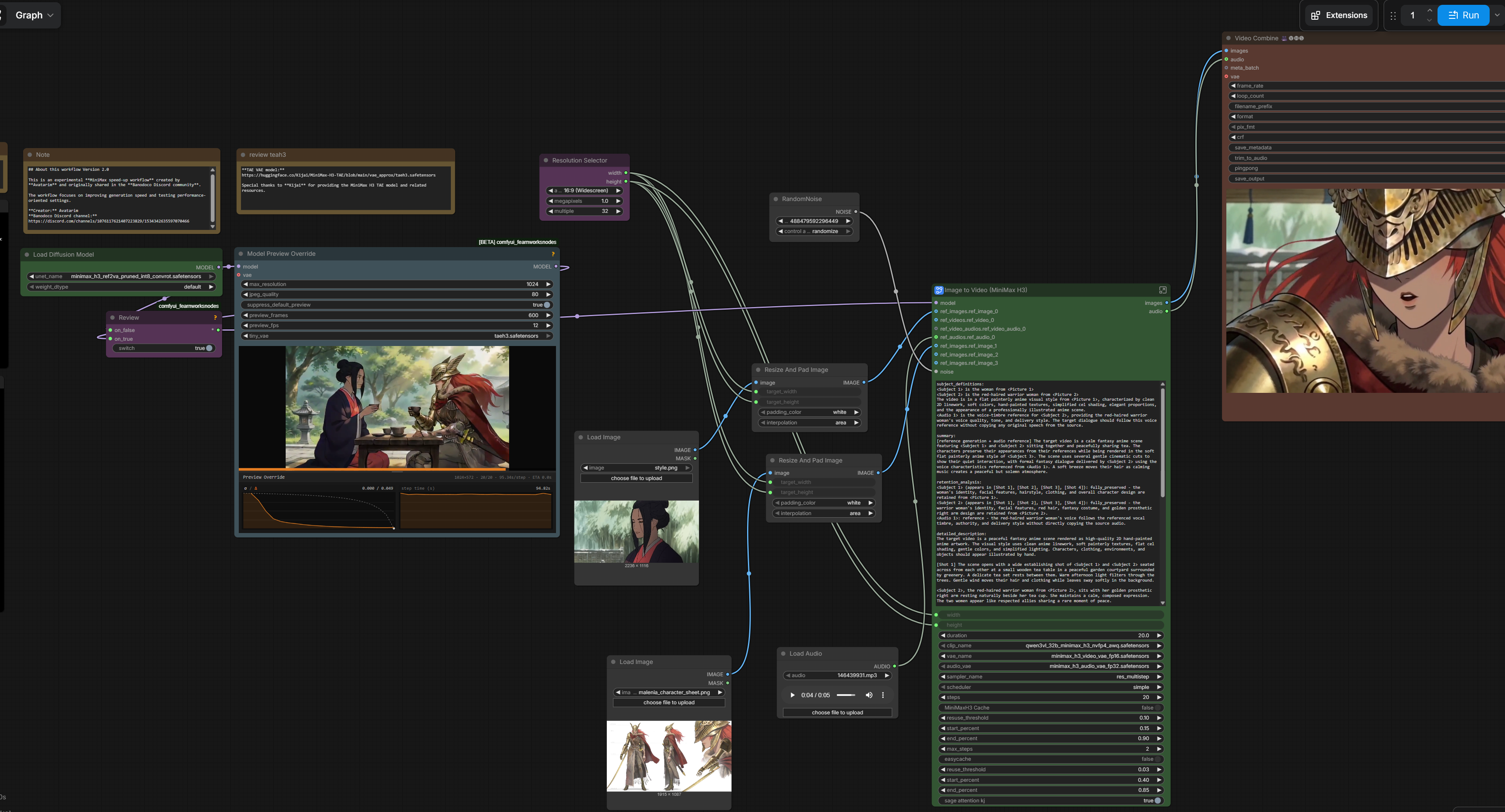Open the format combo in Video Combine

coord(1367,117)
